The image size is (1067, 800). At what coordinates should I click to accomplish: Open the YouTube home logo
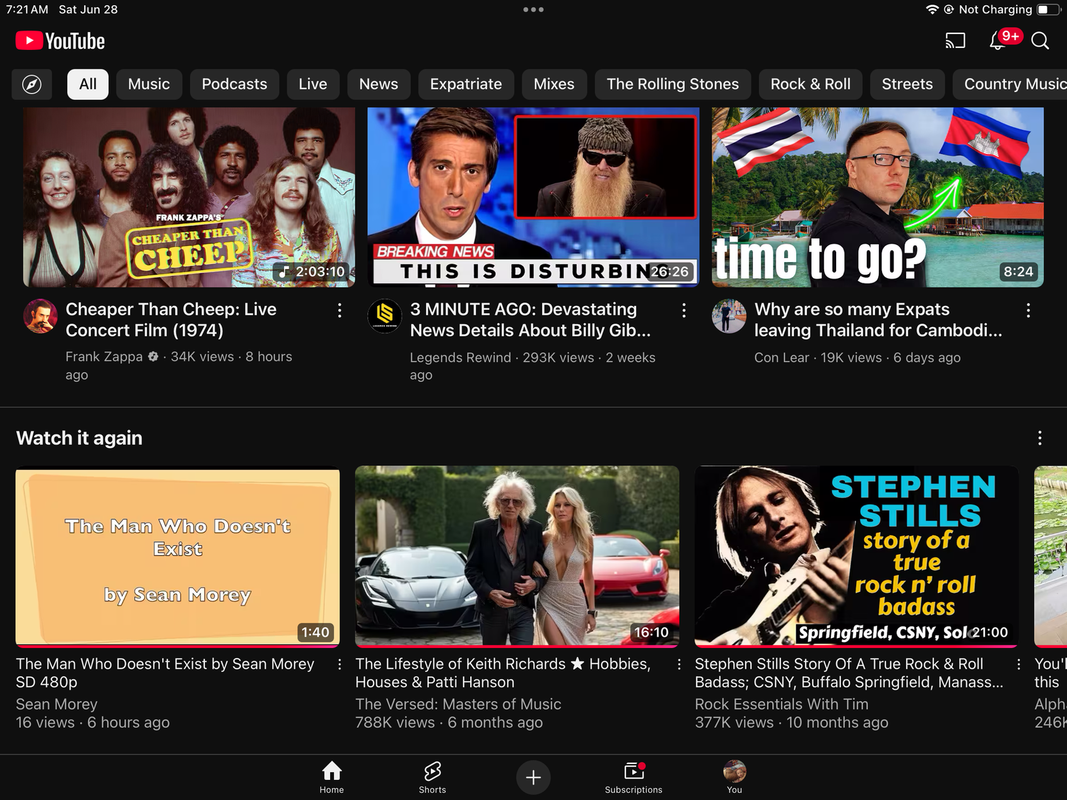60,41
